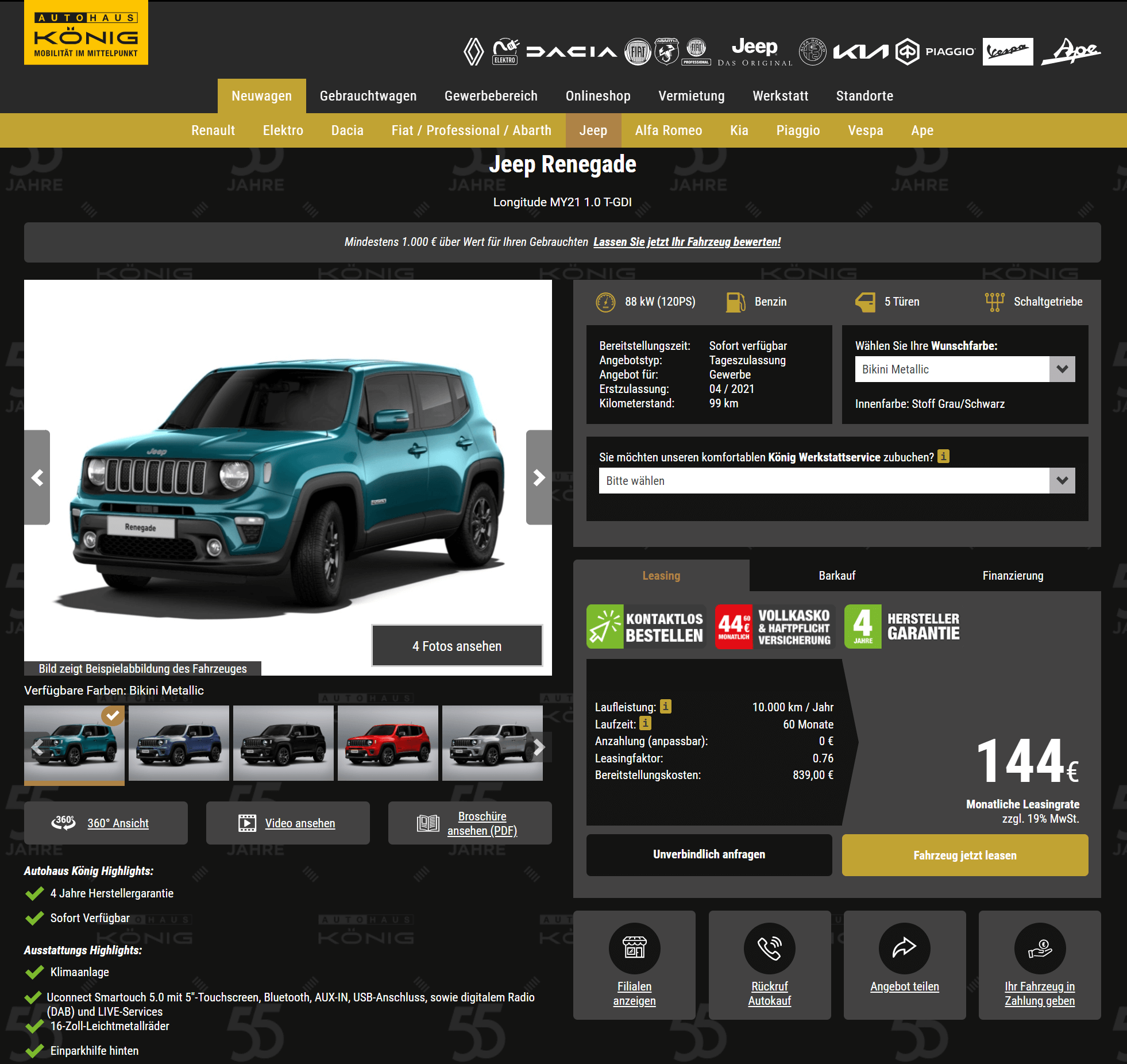Screen dimensions: 1127x1064
Task: Show previous car photo with left arrow
Action: pos(37,477)
